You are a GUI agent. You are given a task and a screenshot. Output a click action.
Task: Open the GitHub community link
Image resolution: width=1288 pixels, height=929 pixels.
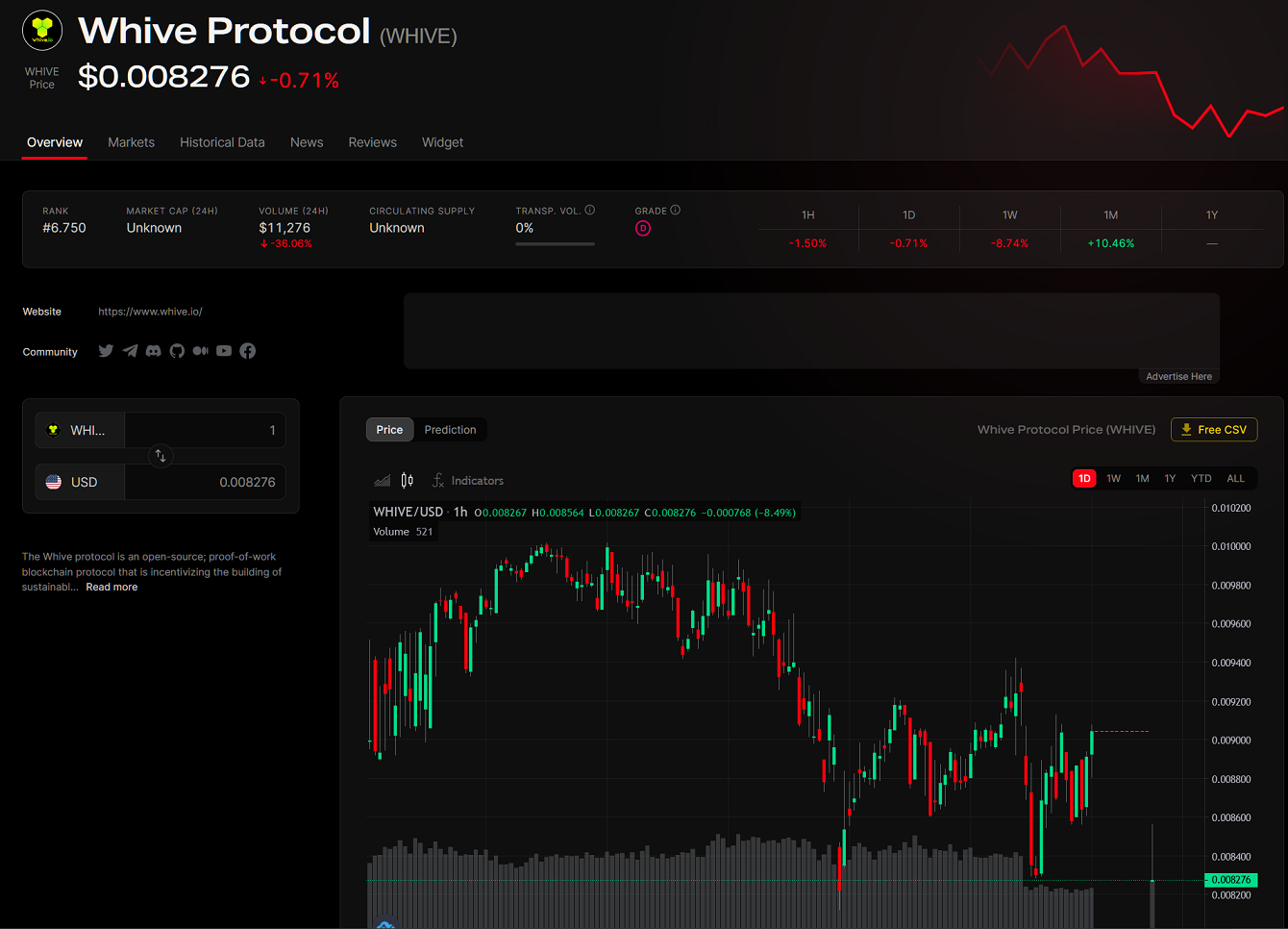coord(177,351)
